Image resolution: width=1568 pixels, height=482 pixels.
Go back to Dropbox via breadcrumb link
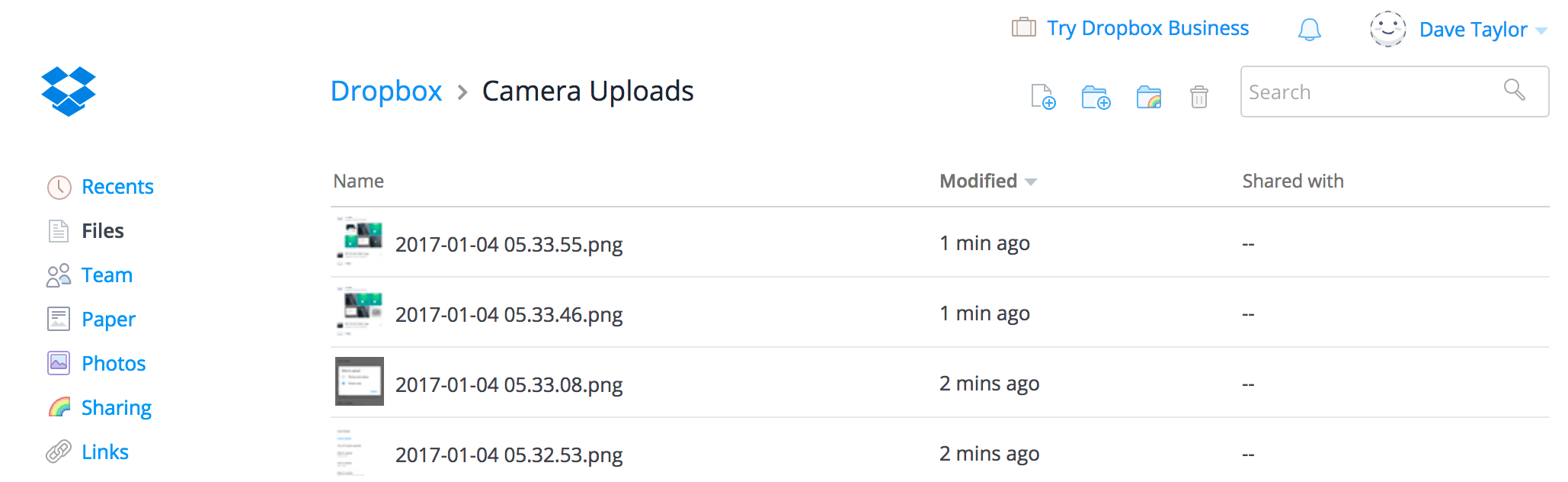(386, 91)
